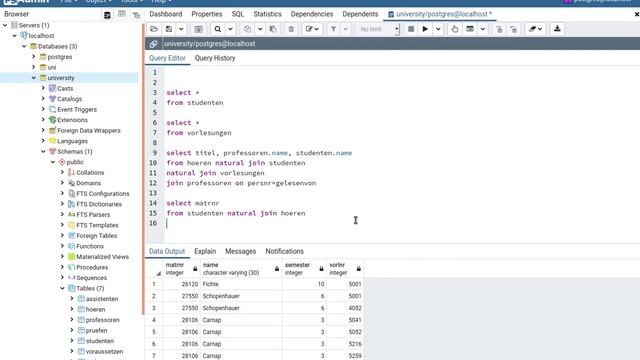Viewport: 640px width, 360px height.
Task: Open the Explain options dropdown
Action: 482,29
